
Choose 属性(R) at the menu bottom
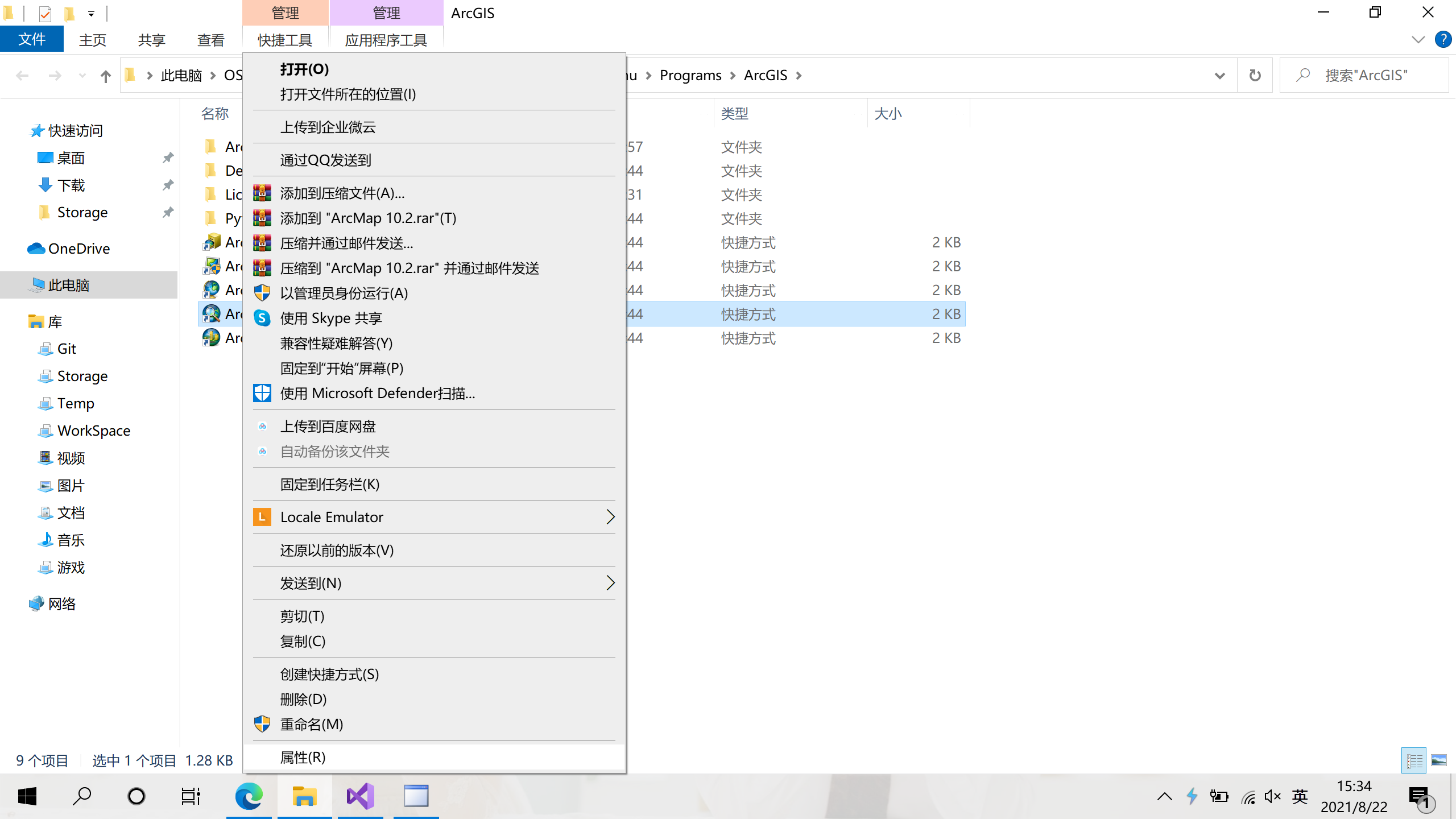click(x=435, y=758)
